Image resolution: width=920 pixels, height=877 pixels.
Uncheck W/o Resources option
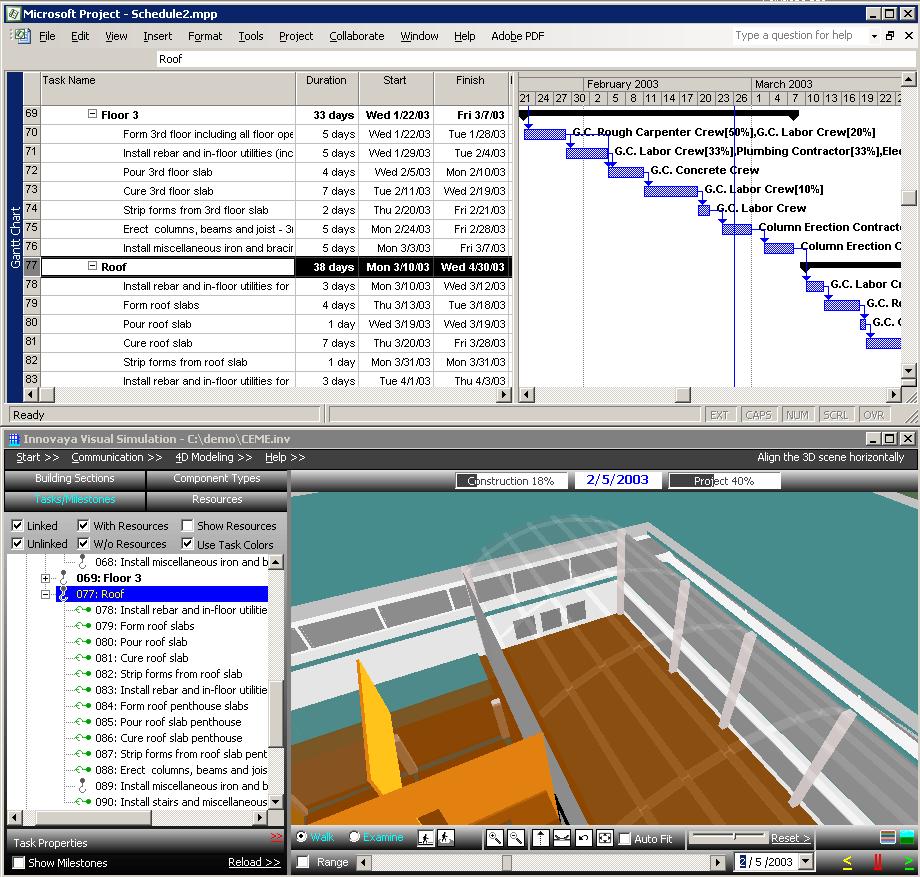point(83,544)
